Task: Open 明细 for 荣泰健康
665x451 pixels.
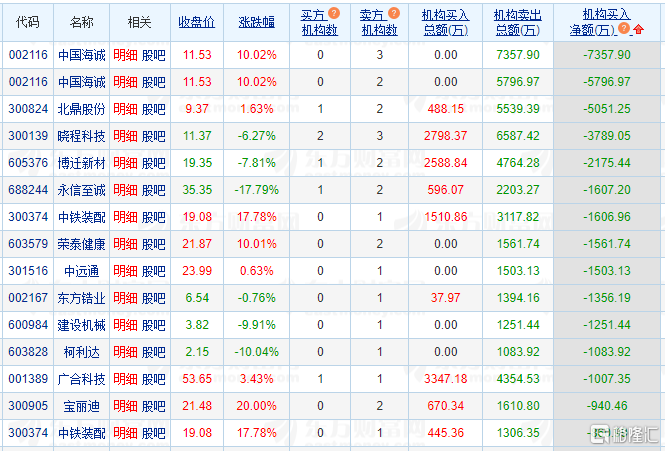Action: 126,244
